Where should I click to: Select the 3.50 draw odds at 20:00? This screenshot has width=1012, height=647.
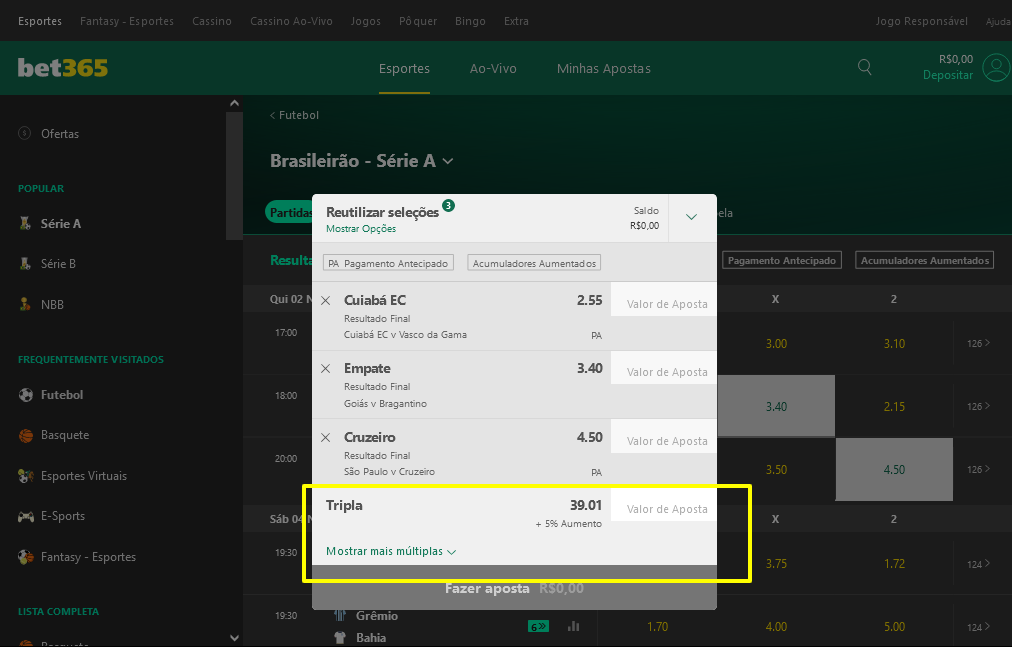click(776, 469)
